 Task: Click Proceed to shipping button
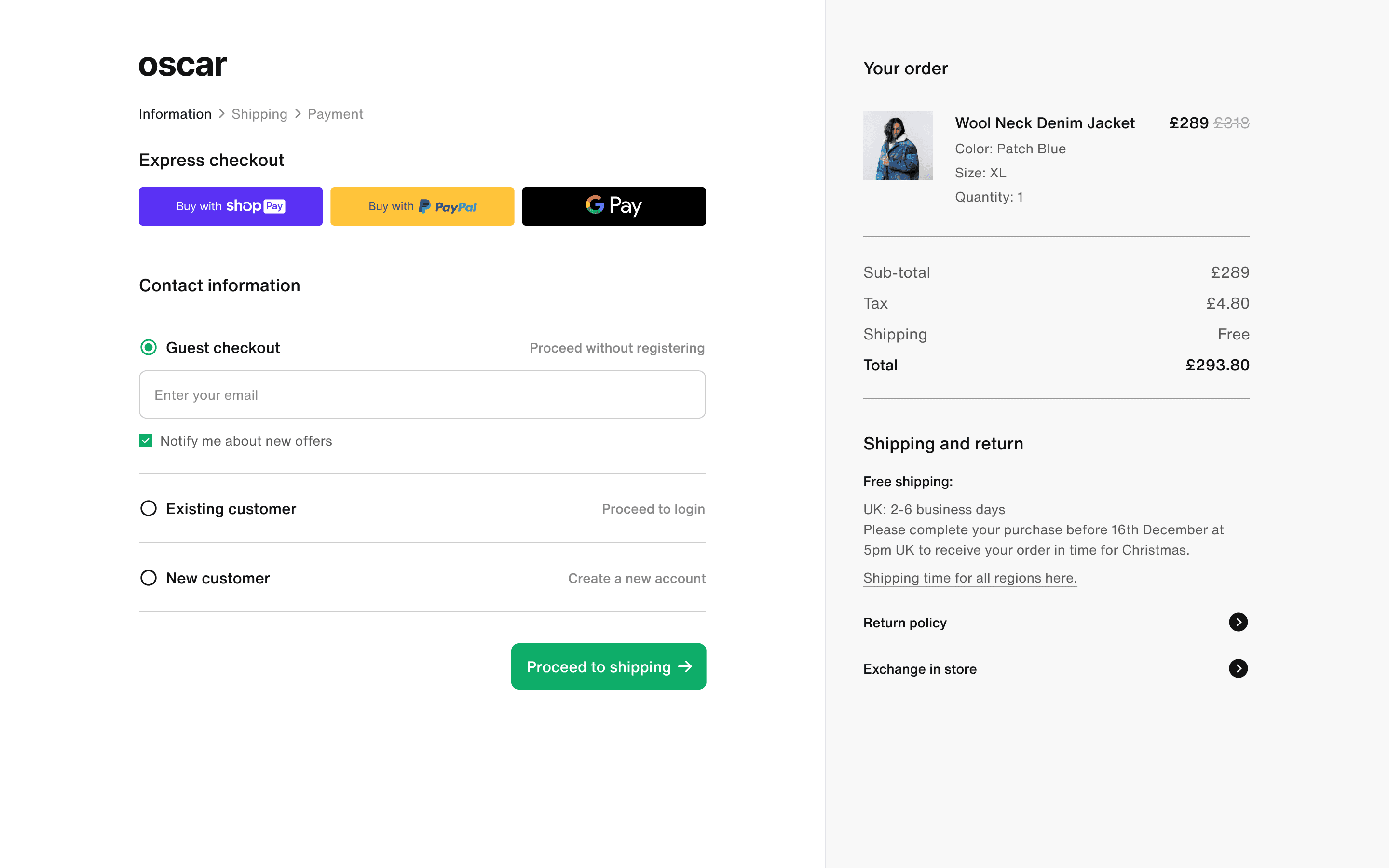point(608,666)
